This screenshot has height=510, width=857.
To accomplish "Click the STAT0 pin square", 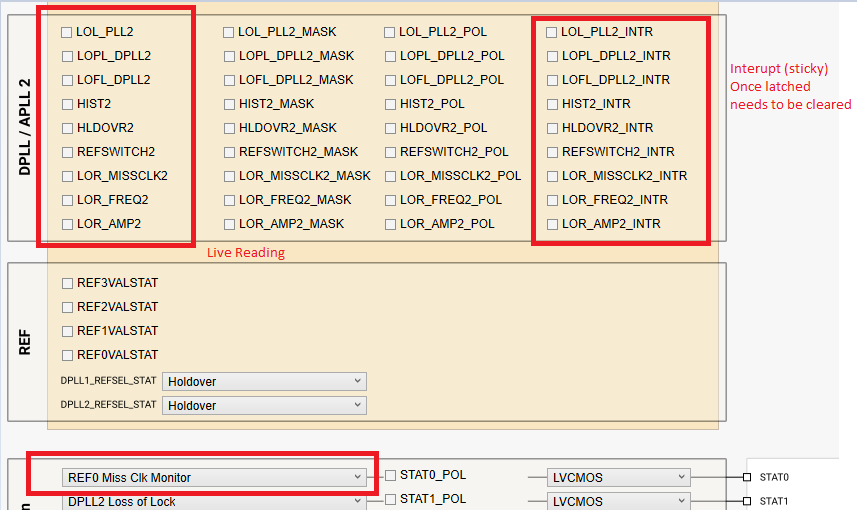I will tap(747, 477).
